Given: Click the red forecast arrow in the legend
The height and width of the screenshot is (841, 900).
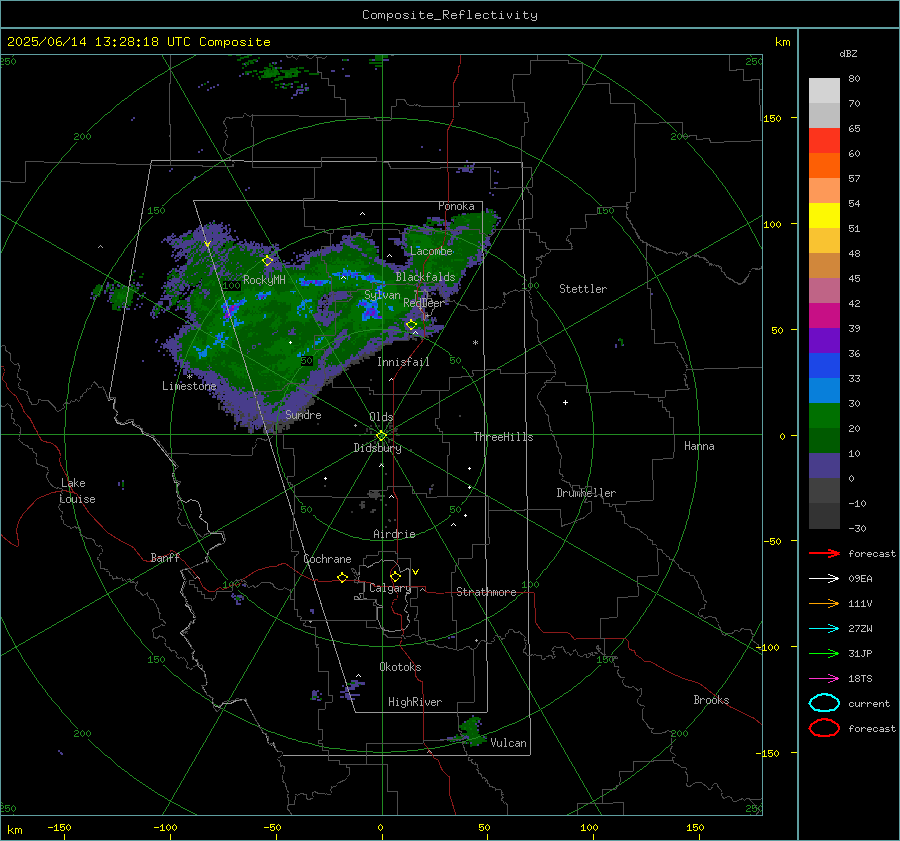Looking at the screenshot, I should (x=824, y=553).
